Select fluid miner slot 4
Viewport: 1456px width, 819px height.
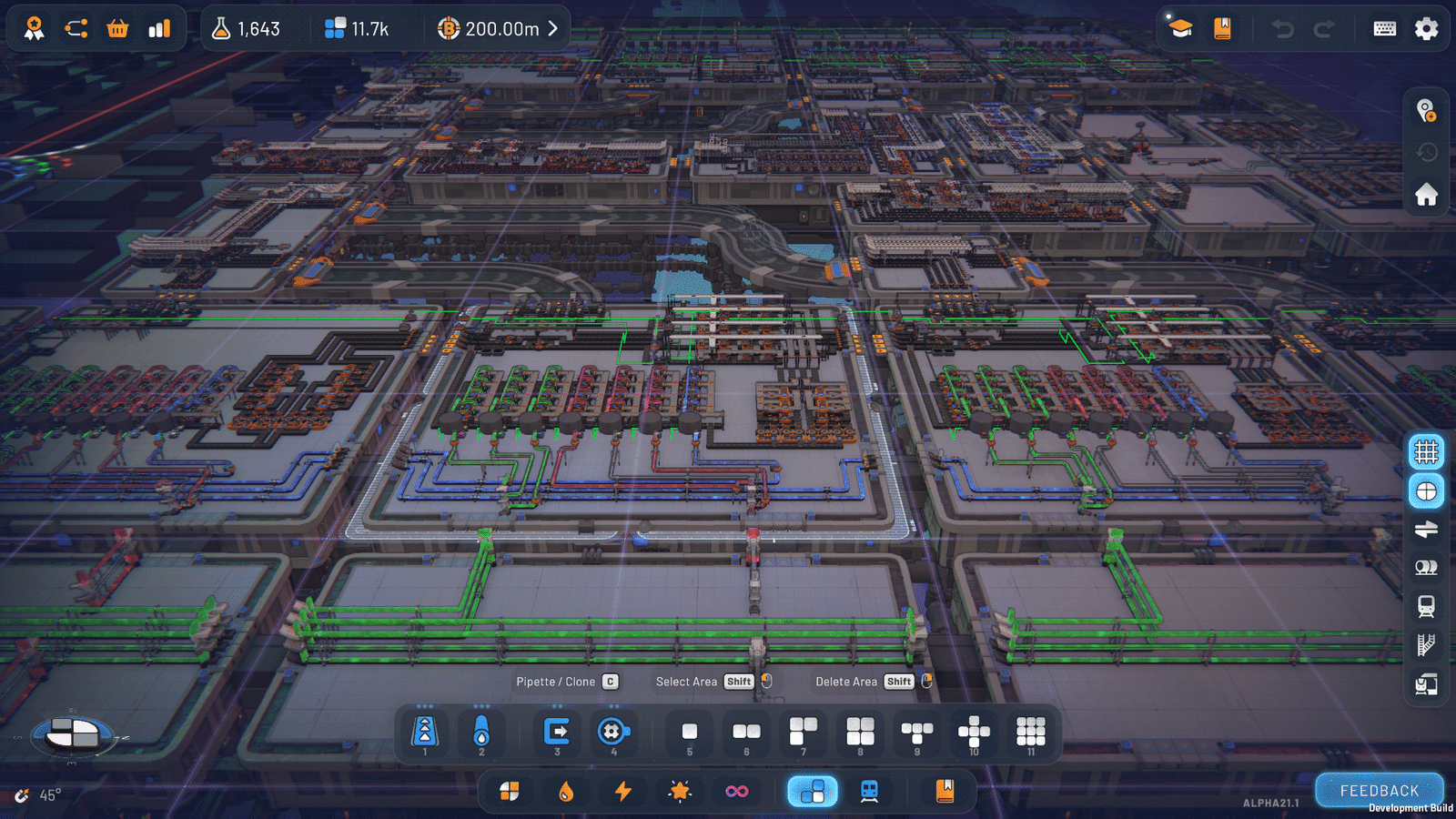[x=613, y=732]
